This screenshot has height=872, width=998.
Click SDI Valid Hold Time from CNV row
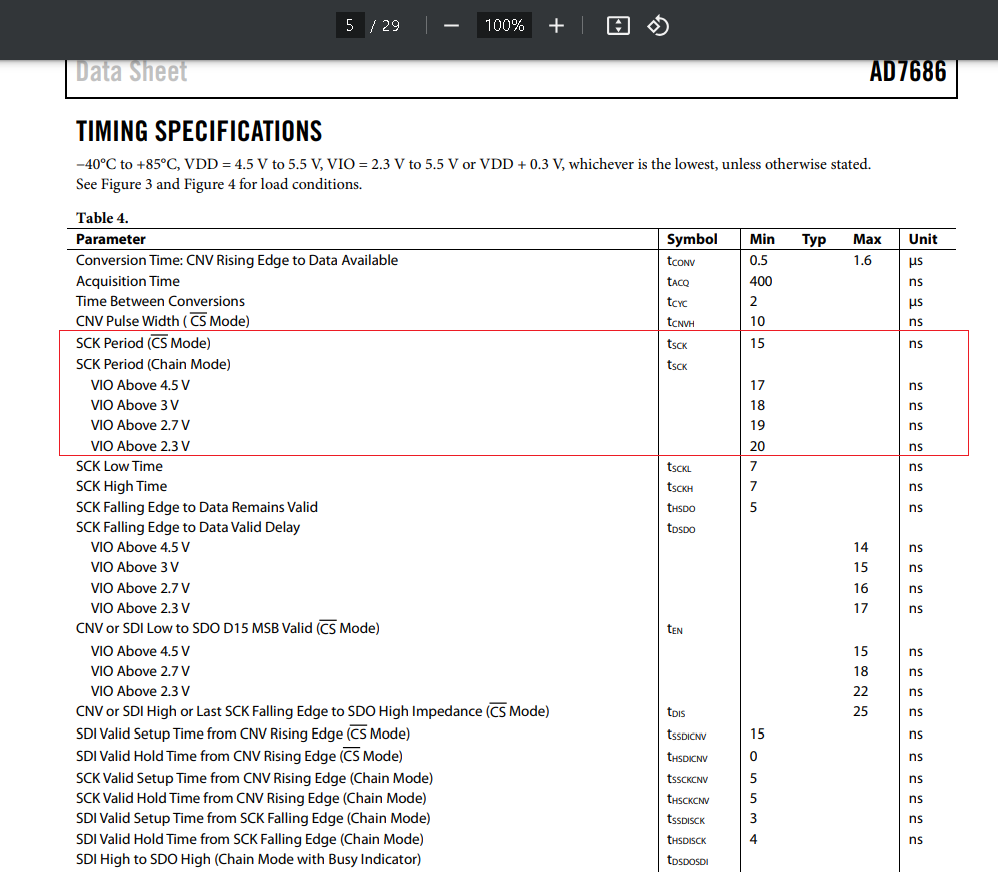(239, 756)
